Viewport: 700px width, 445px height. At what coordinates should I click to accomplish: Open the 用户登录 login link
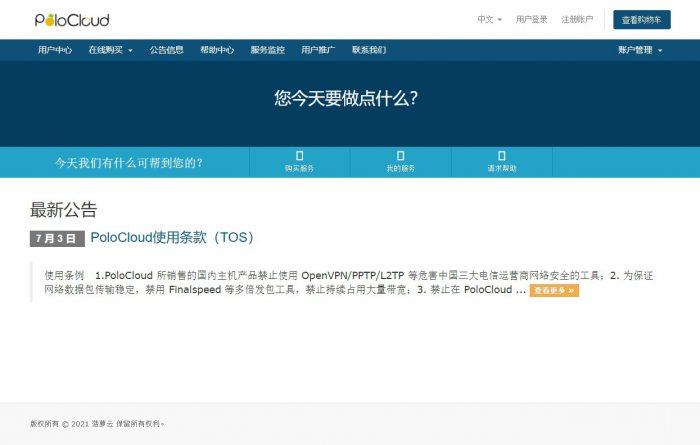(x=531, y=19)
